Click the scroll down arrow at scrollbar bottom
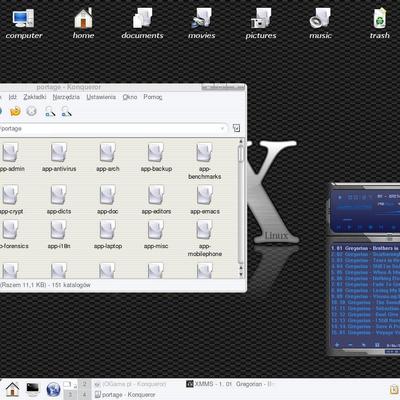400x400 pixels. [241, 274]
